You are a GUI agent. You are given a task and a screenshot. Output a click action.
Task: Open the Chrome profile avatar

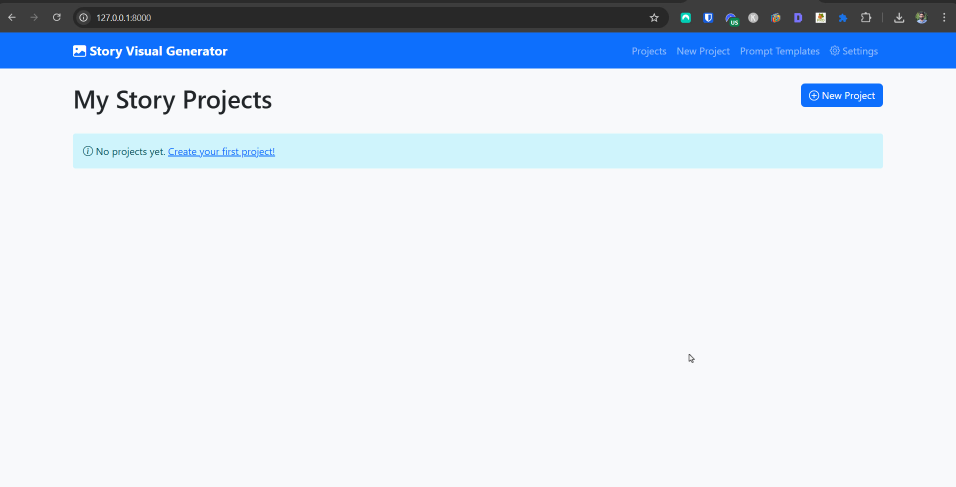point(921,17)
